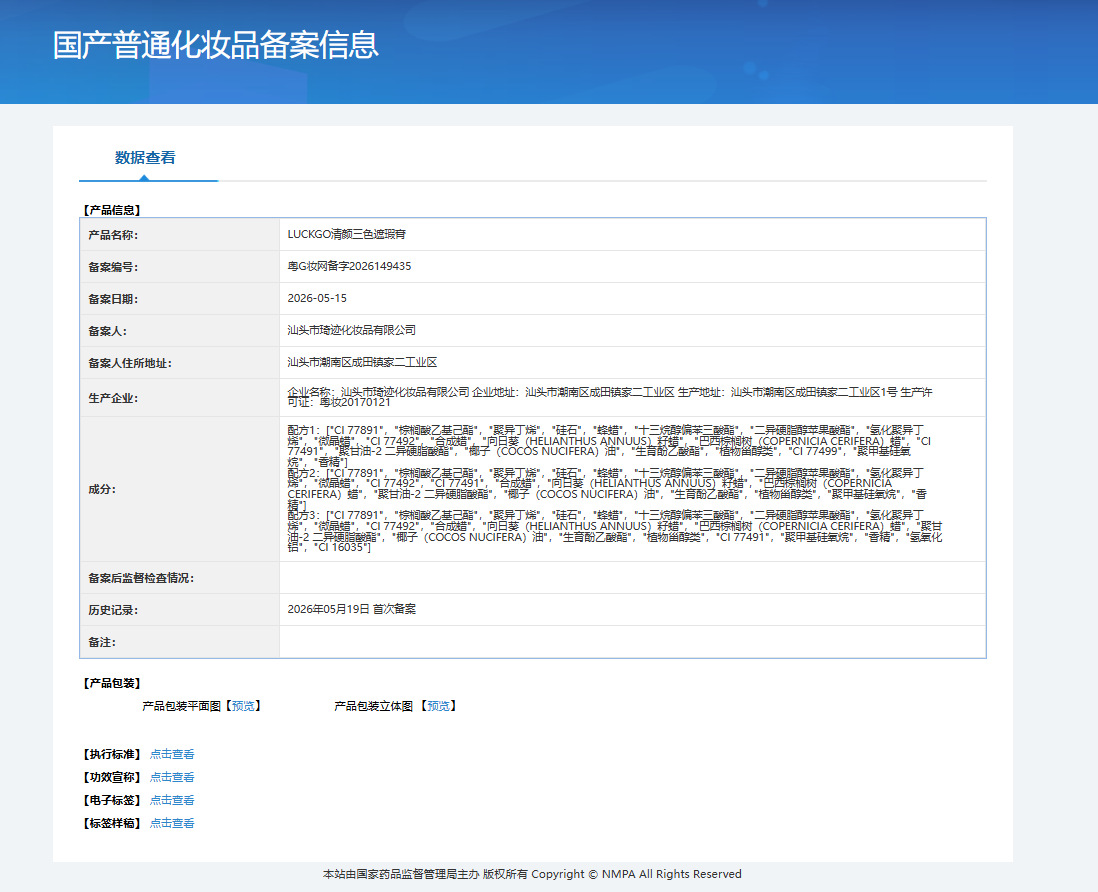This screenshot has width=1098, height=892.
Task: Click the 【标签样稿】 label
Action: pos(112,823)
